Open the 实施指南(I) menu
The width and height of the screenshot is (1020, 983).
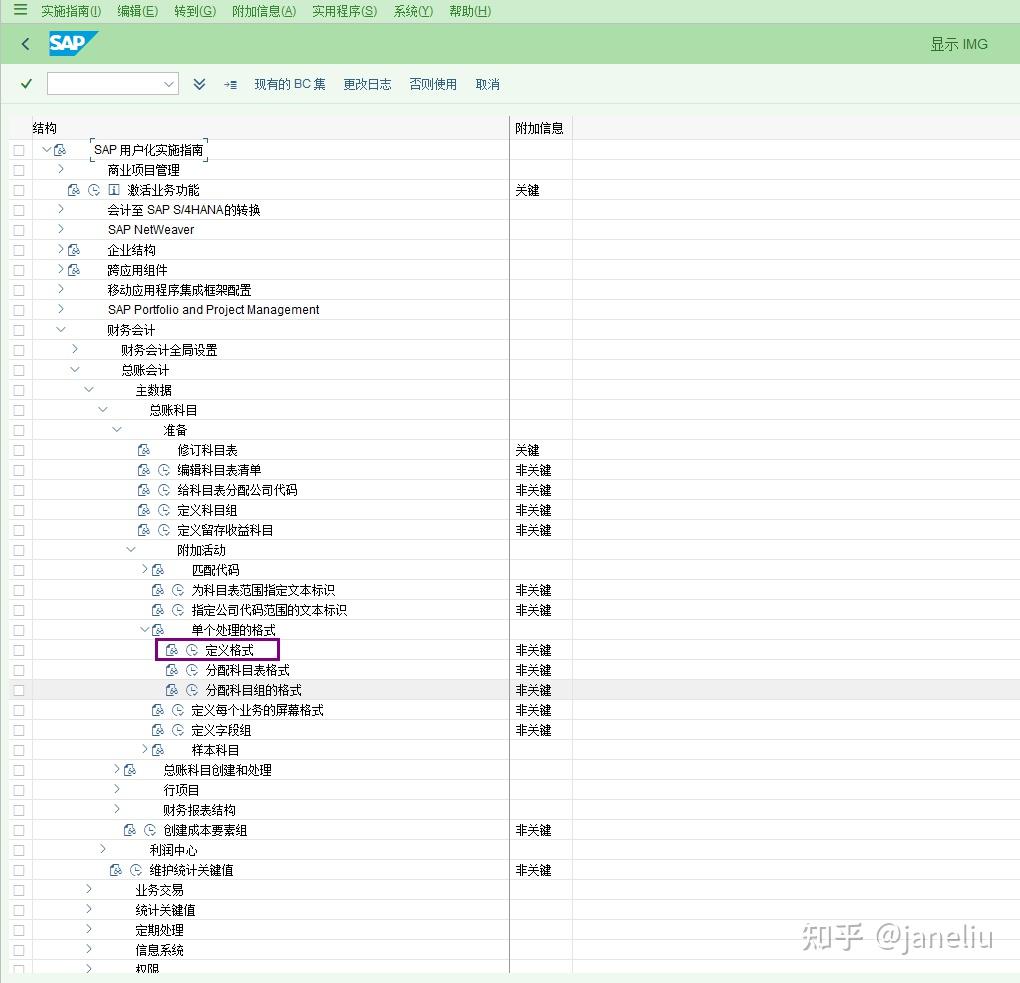[x=68, y=11]
